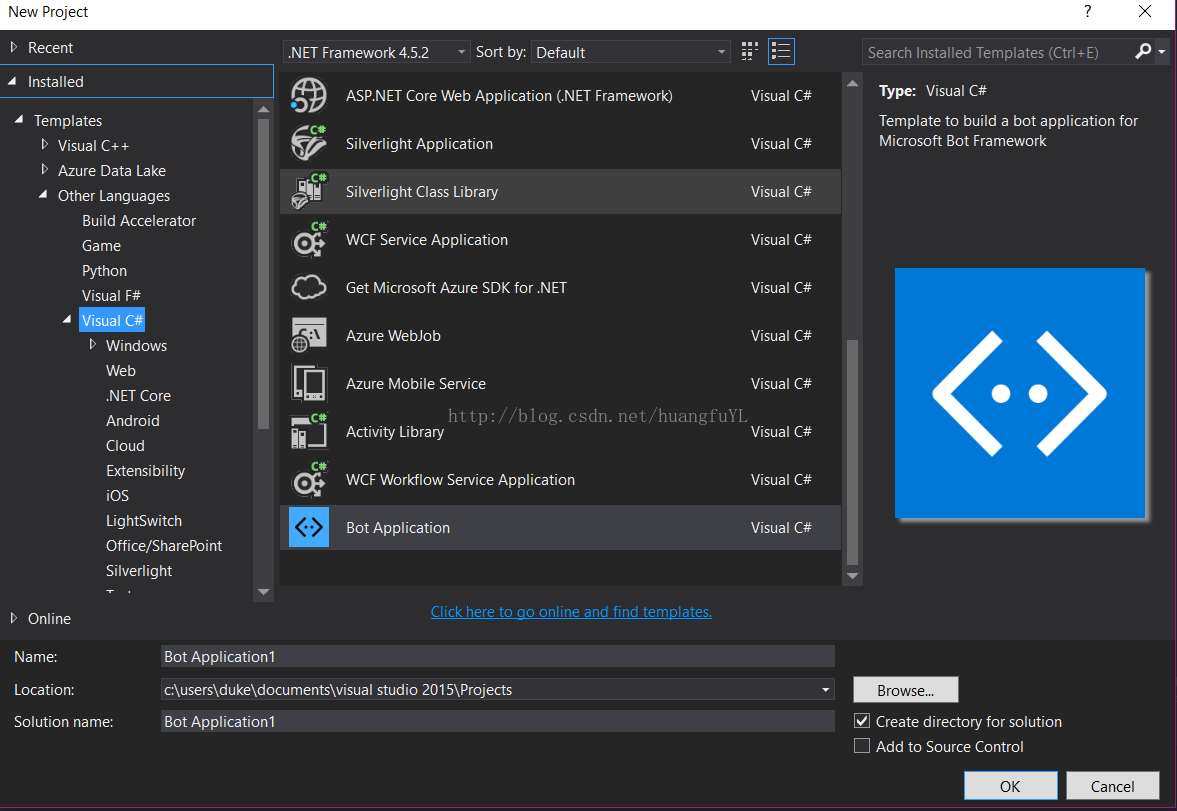Select the WCF Service Application template name
This screenshot has width=1177, height=811.
click(x=426, y=240)
